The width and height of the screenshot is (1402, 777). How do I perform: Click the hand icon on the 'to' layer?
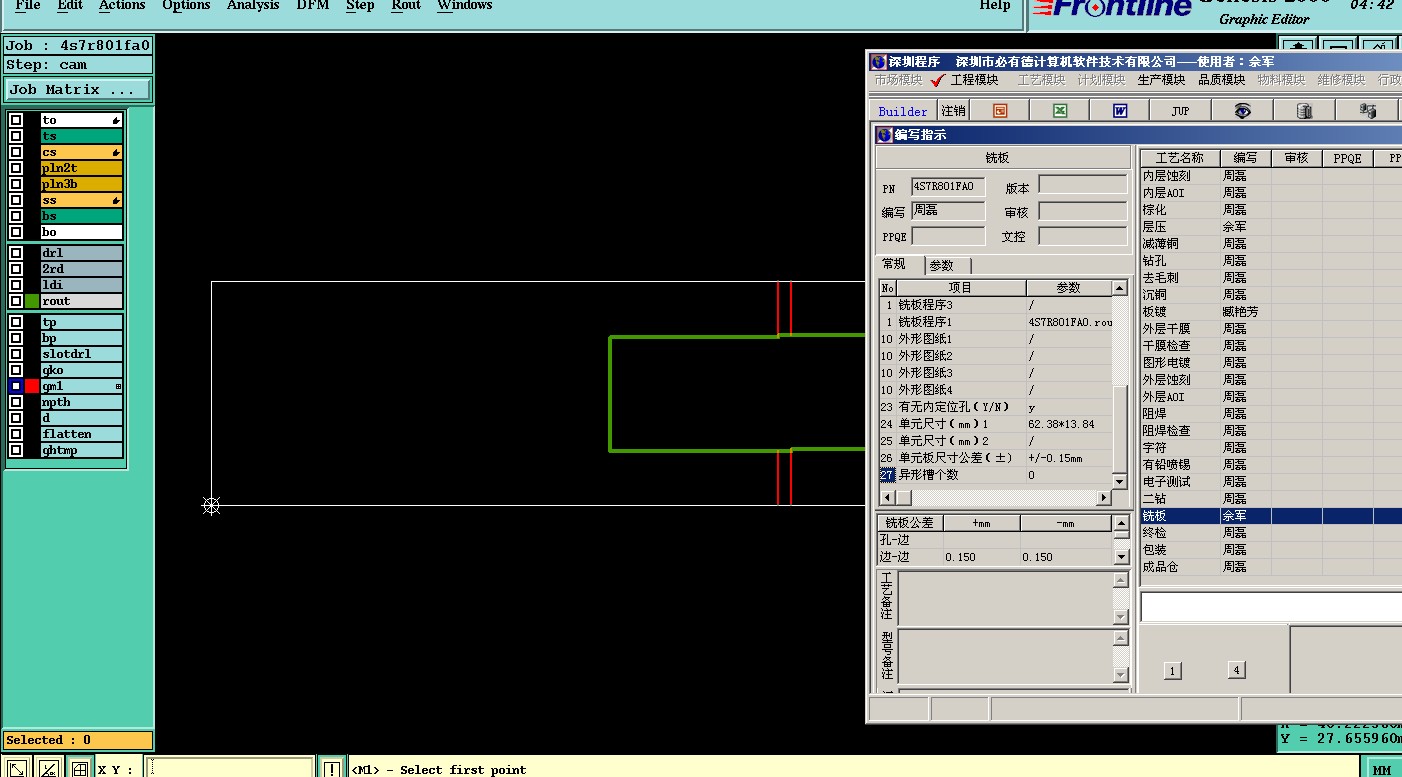click(116, 120)
